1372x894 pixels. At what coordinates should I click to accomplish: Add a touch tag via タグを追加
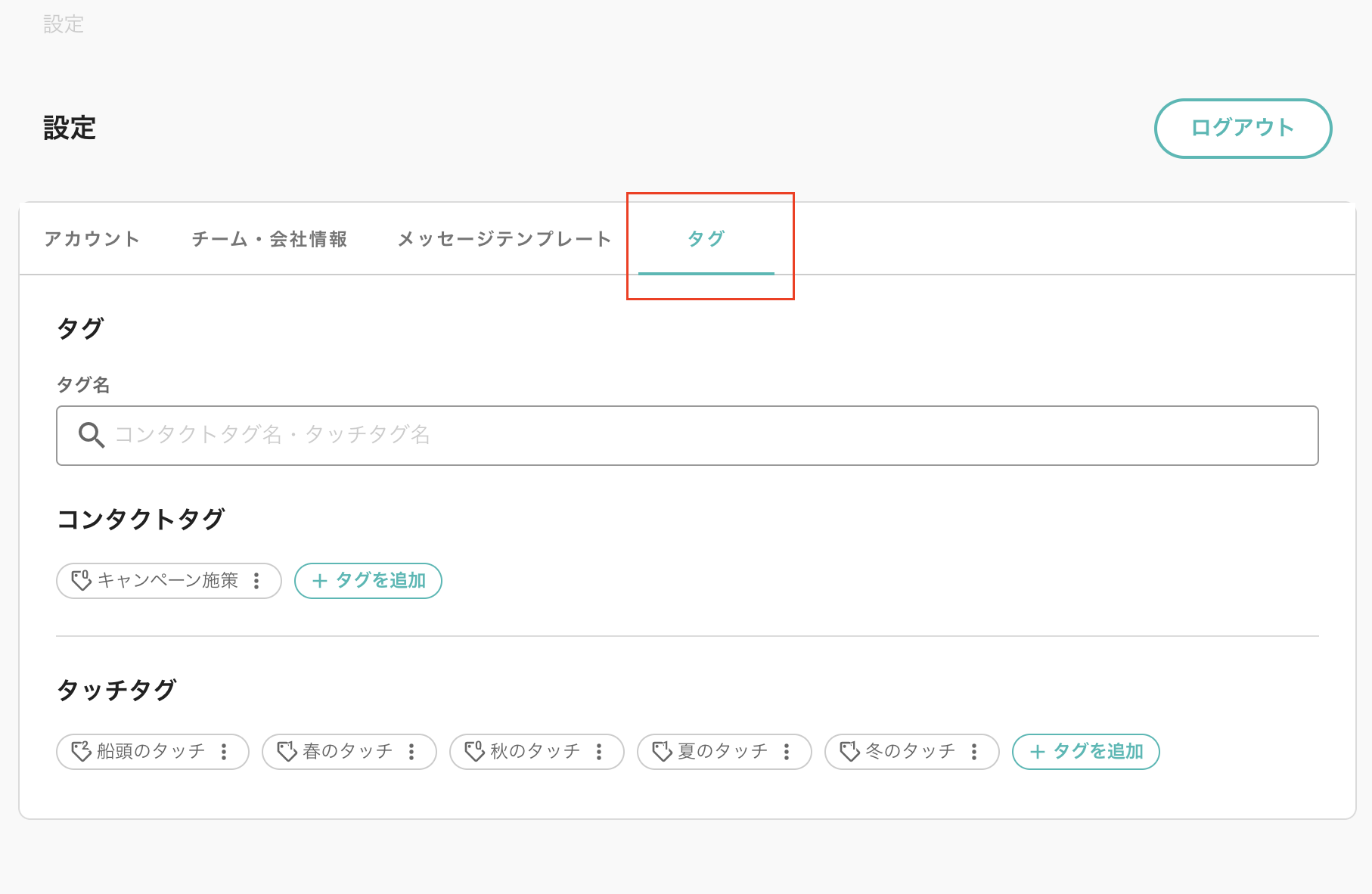click(x=1086, y=752)
